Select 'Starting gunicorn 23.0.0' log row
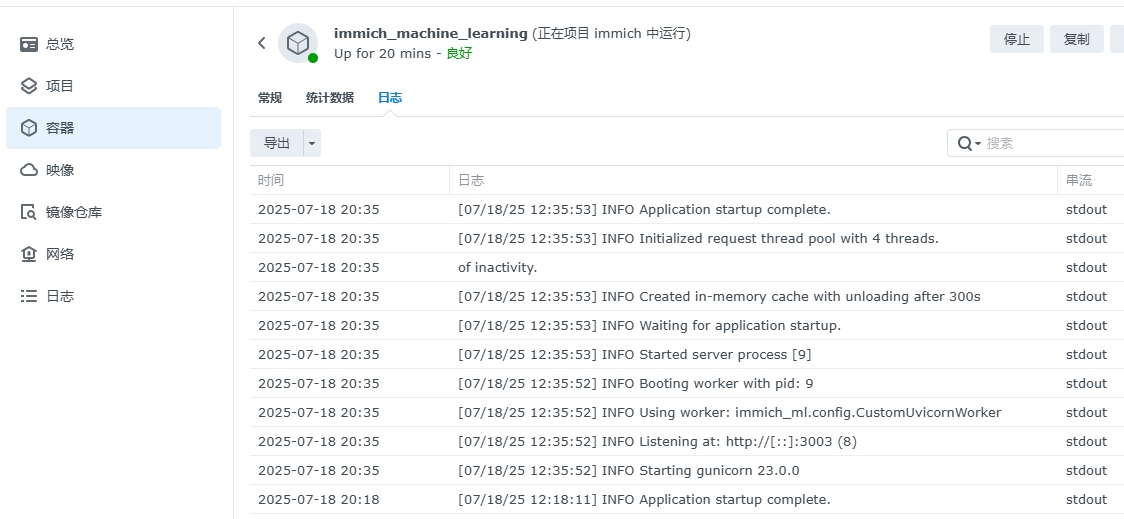This screenshot has height=519, width=1124. pos(687,470)
